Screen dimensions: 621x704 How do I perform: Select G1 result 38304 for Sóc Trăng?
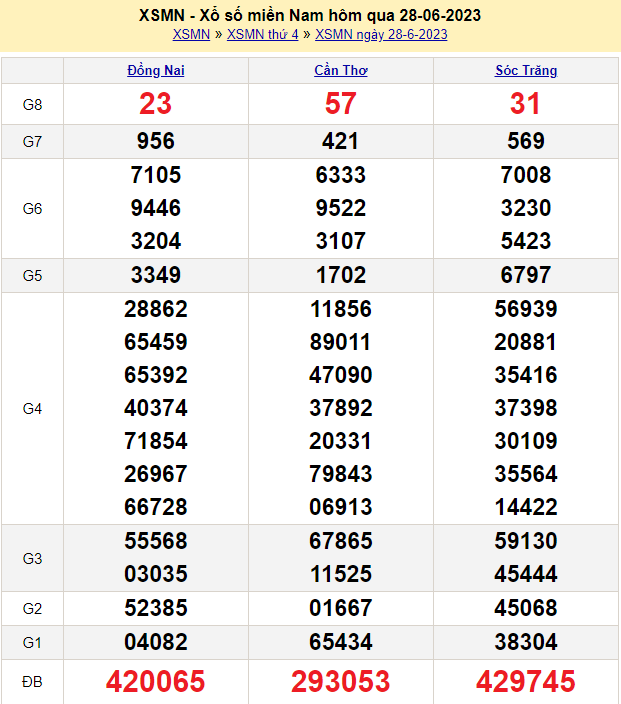pos(526,640)
